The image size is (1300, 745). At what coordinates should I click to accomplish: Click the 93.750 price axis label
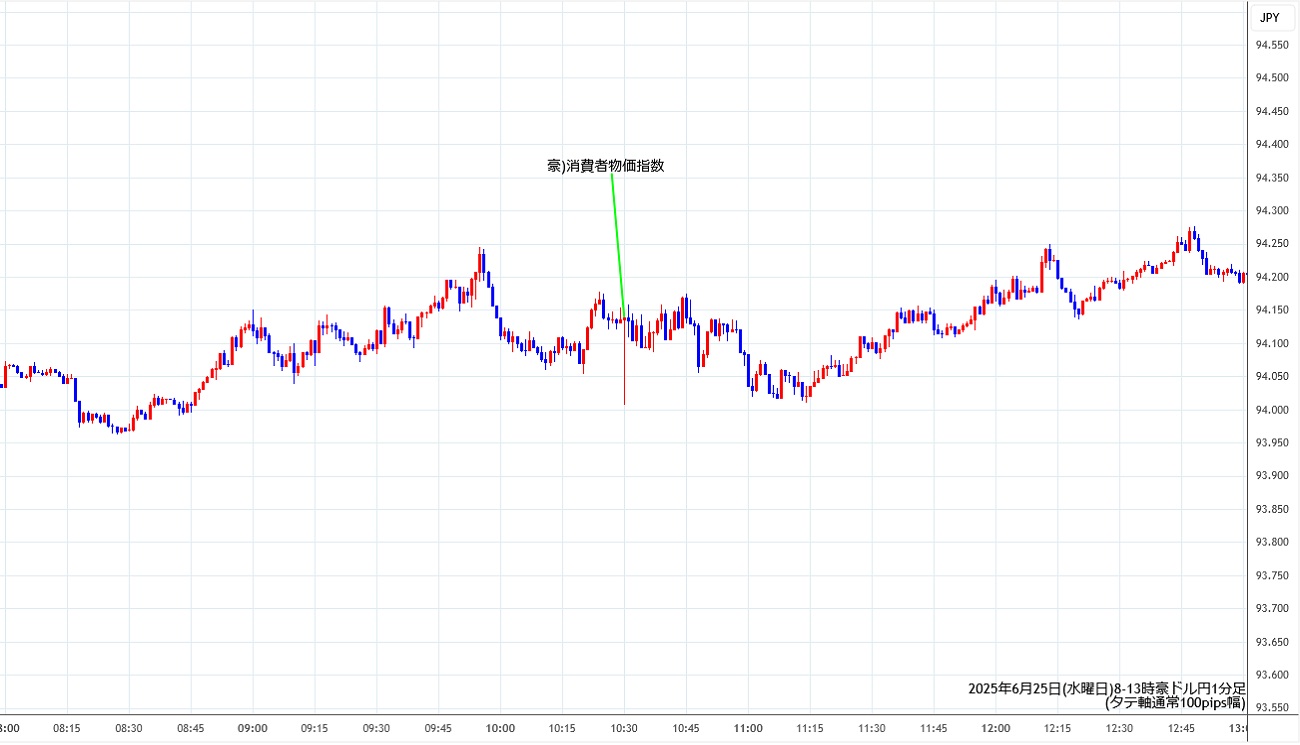point(1272,575)
